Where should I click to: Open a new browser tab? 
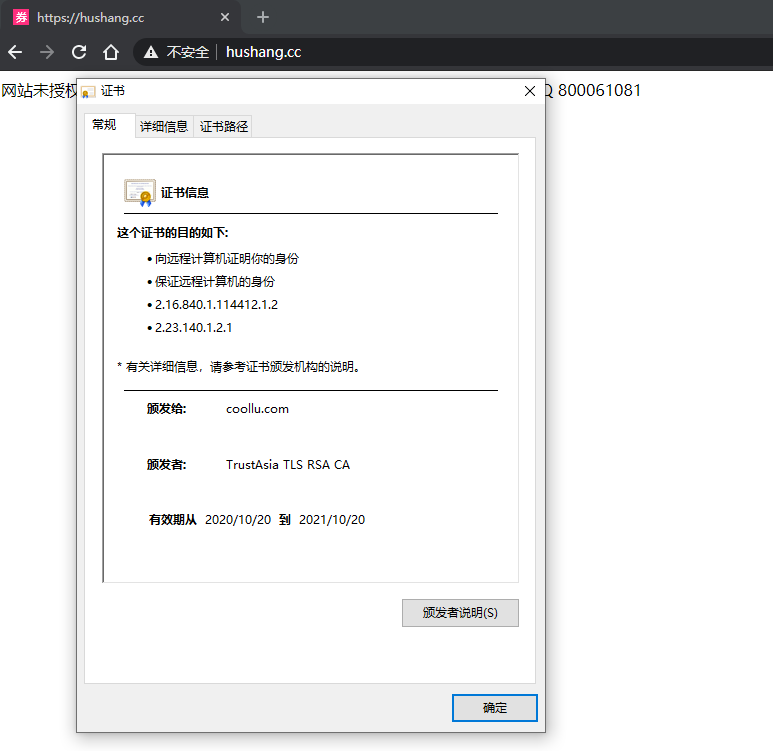coord(263,17)
